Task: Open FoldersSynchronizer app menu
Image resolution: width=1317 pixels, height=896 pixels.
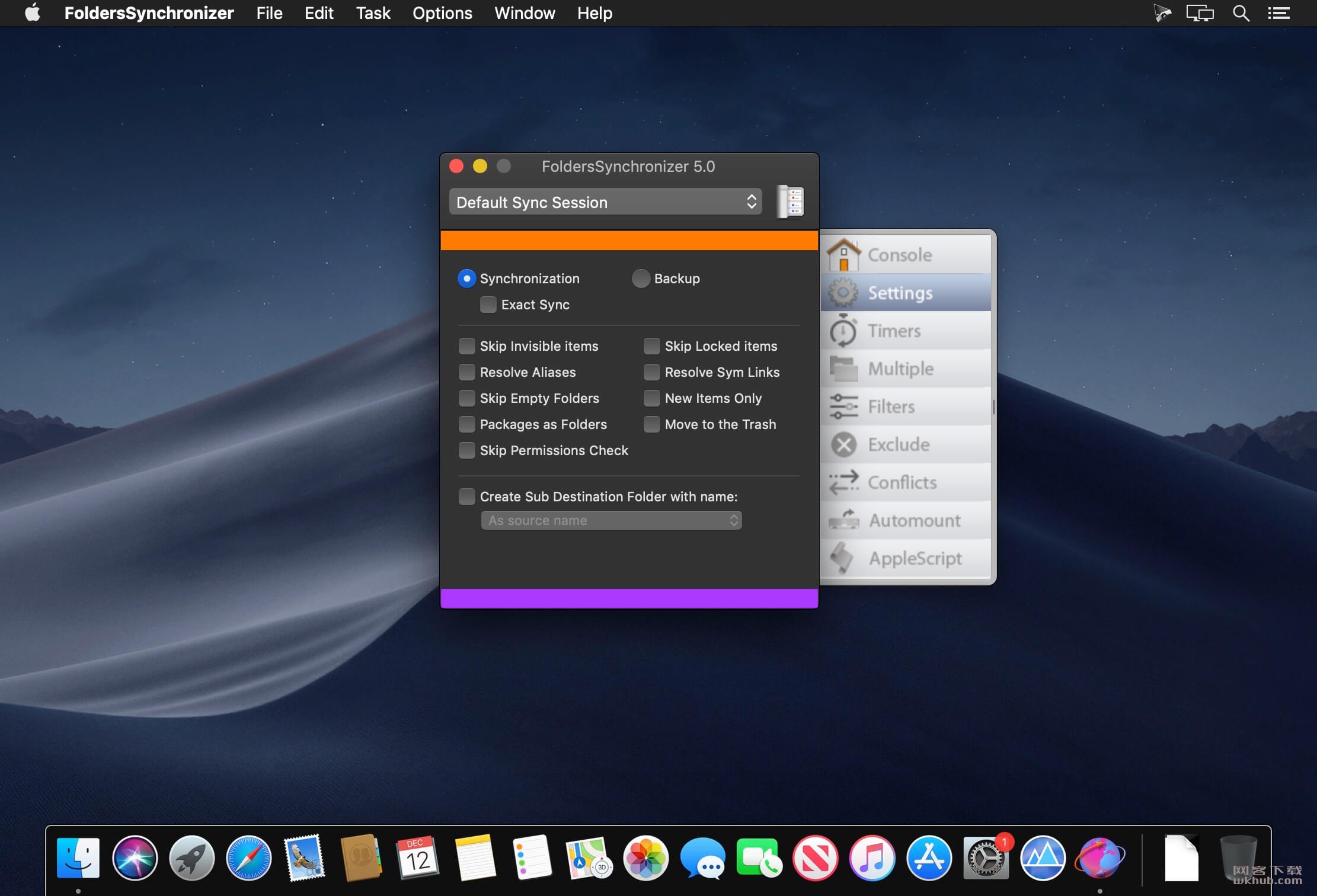Action: pyautogui.click(x=149, y=13)
